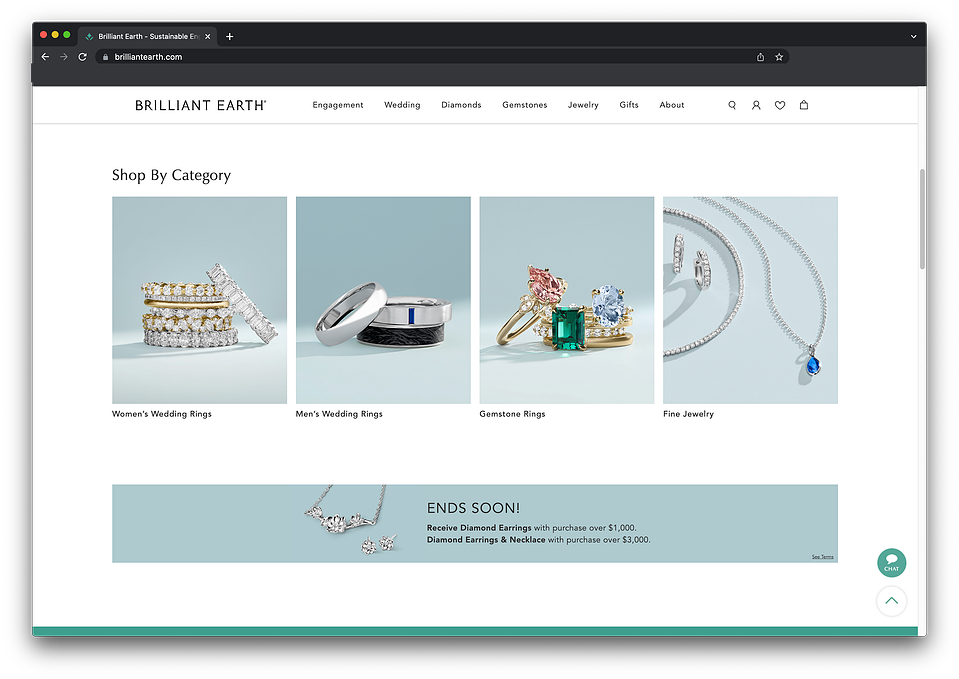Screen dimensions: 959x679
Task: Click Women's Wedding Rings text link
Action: pos(161,414)
